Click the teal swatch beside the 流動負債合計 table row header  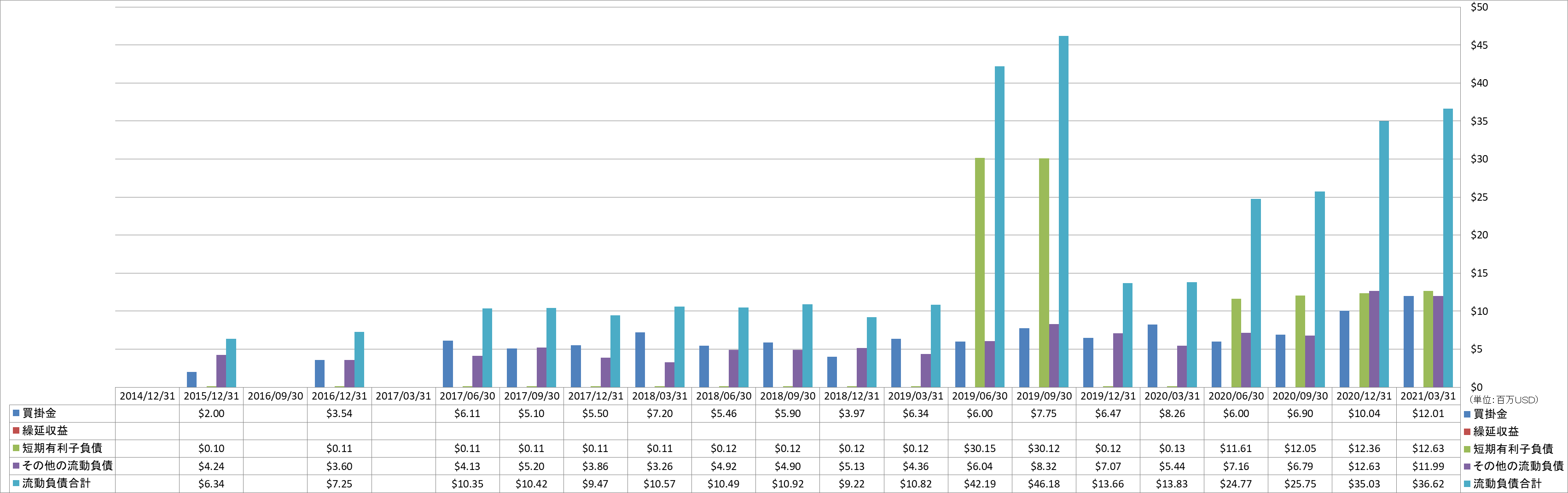coord(17,484)
